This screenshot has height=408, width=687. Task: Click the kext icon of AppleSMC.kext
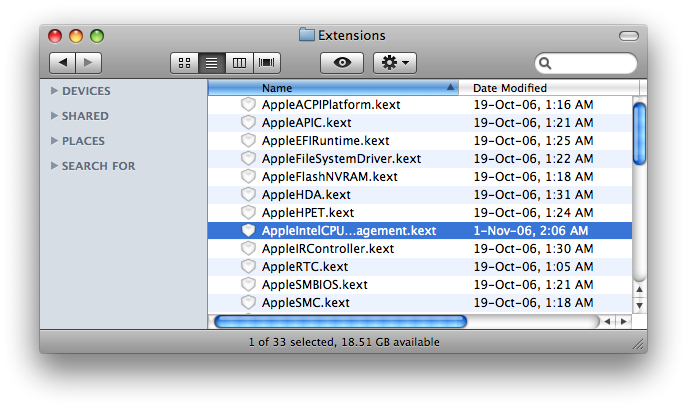pos(248,302)
